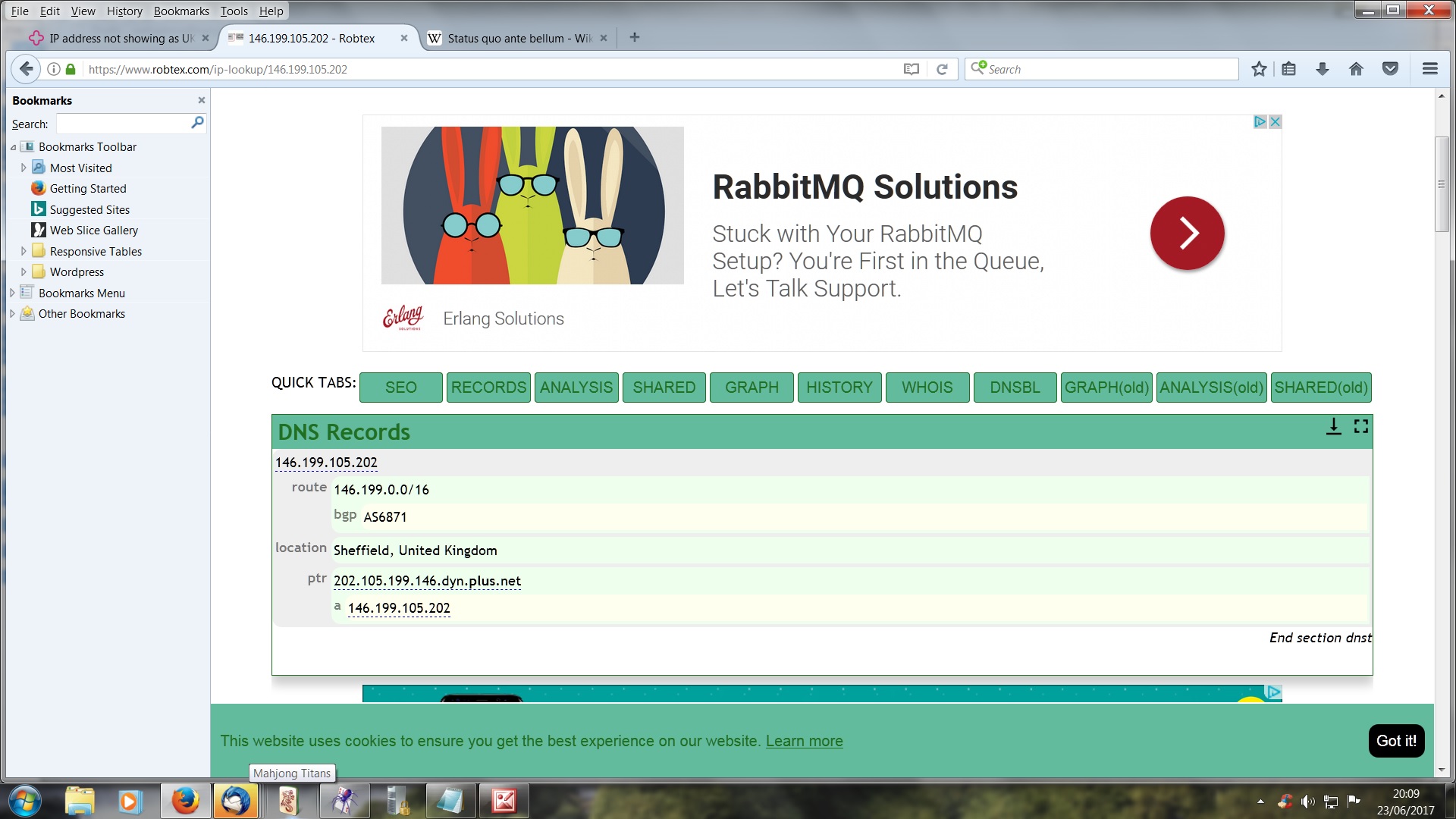This screenshot has width=1456, height=819.
Task: Bookmark this page with the star icon
Action: point(1259,69)
